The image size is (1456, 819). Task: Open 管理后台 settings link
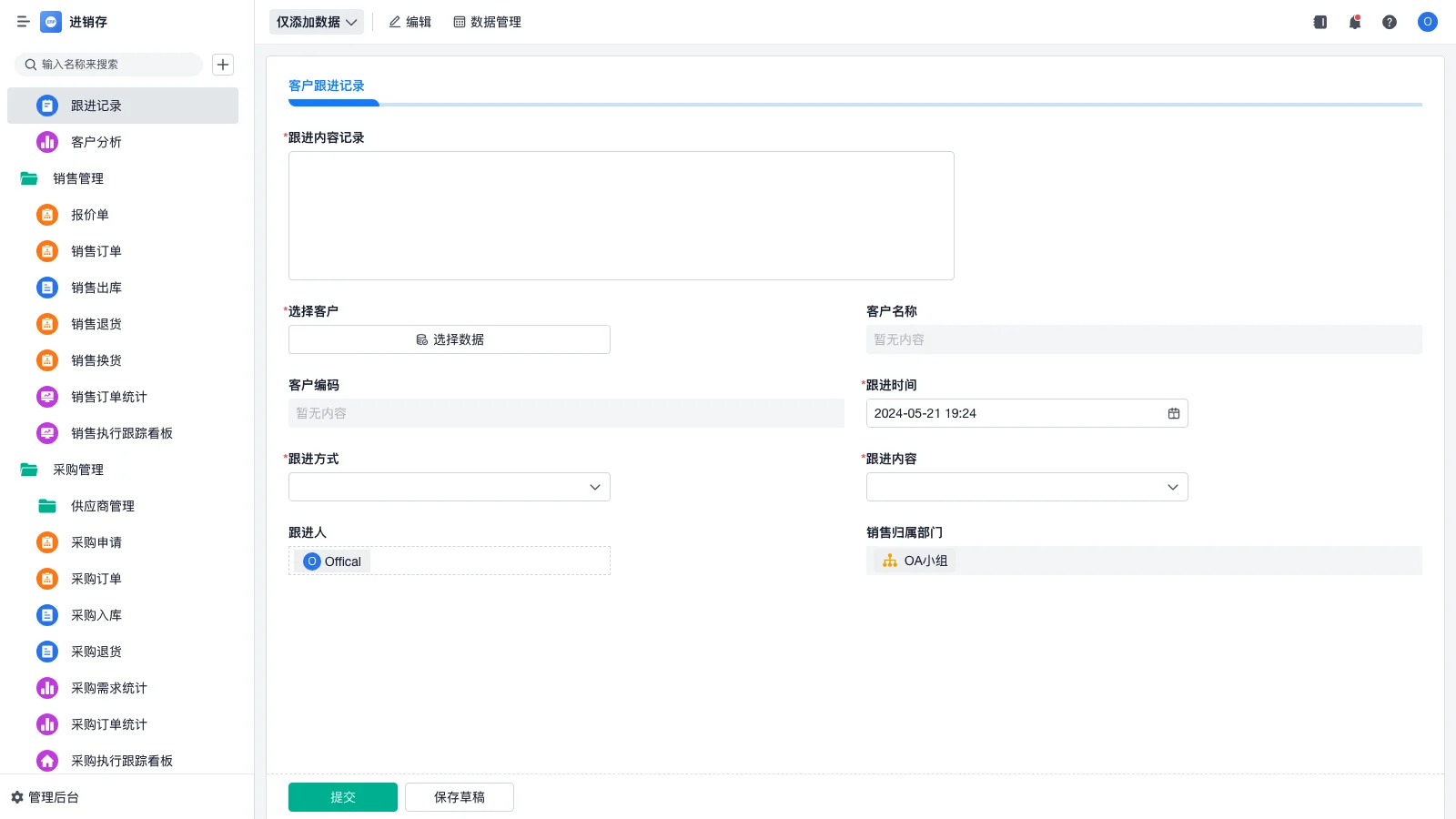[45, 797]
